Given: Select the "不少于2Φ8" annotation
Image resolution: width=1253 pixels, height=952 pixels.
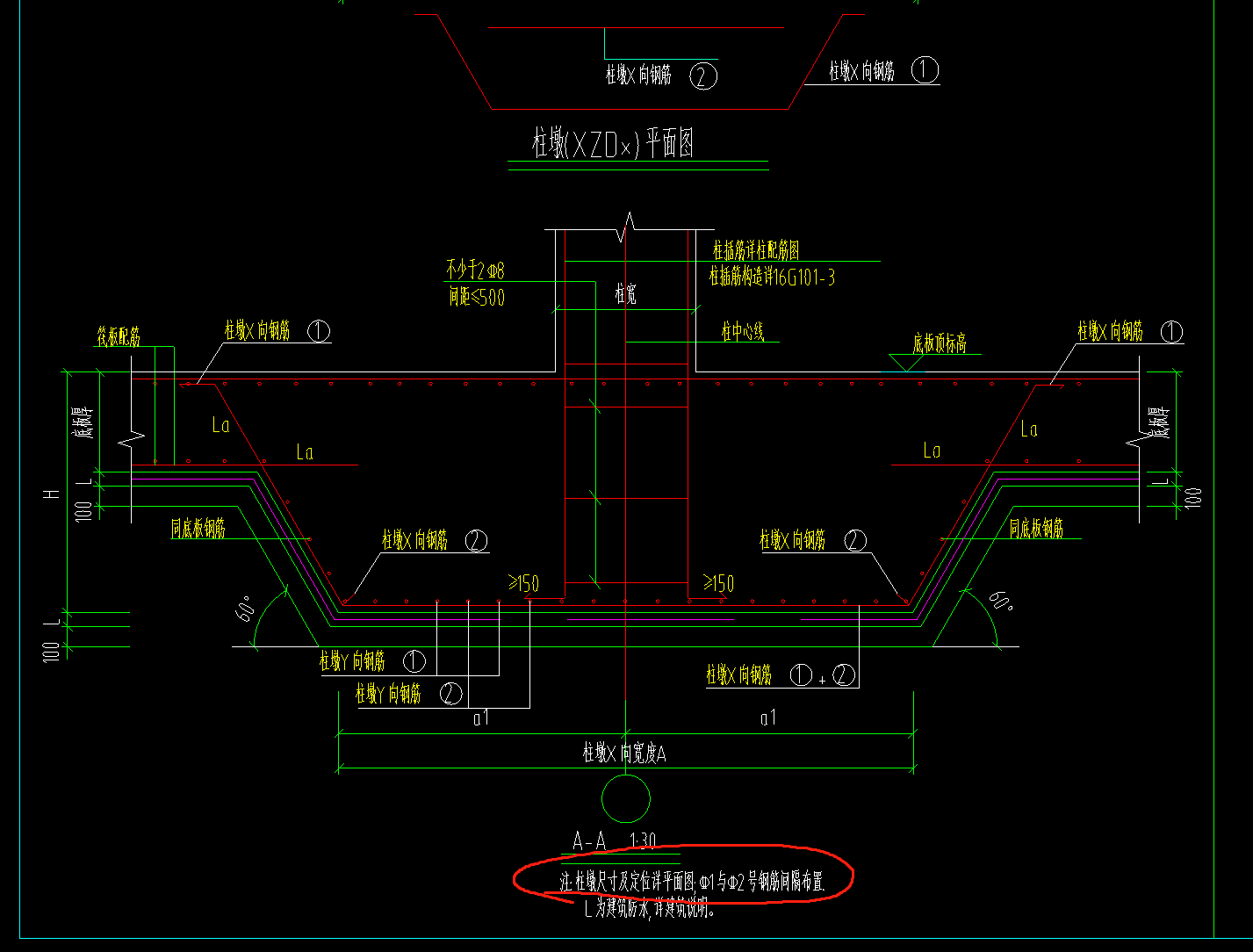Looking at the screenshot, I should pos(475,270).
